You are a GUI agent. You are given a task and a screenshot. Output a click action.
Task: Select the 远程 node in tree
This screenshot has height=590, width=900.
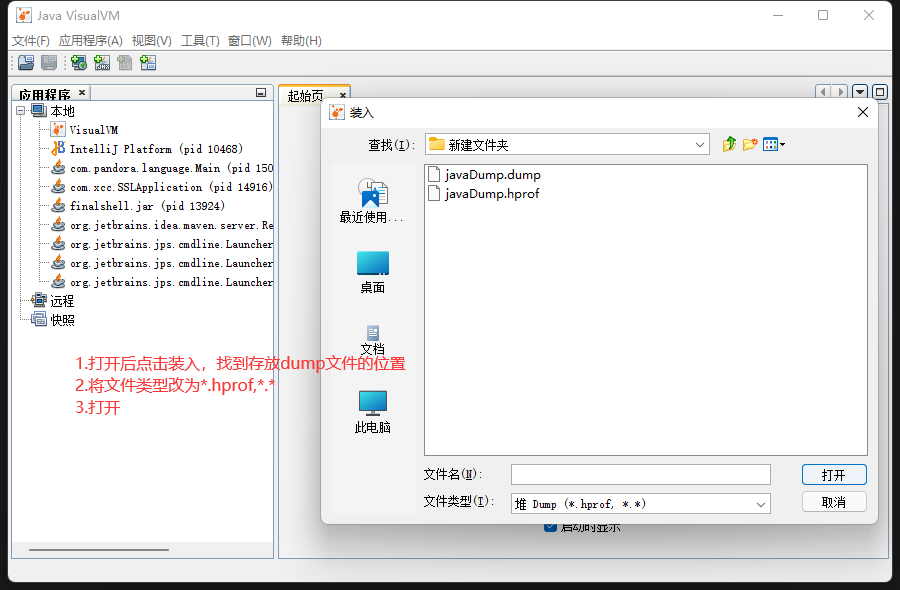click(62, 301)
